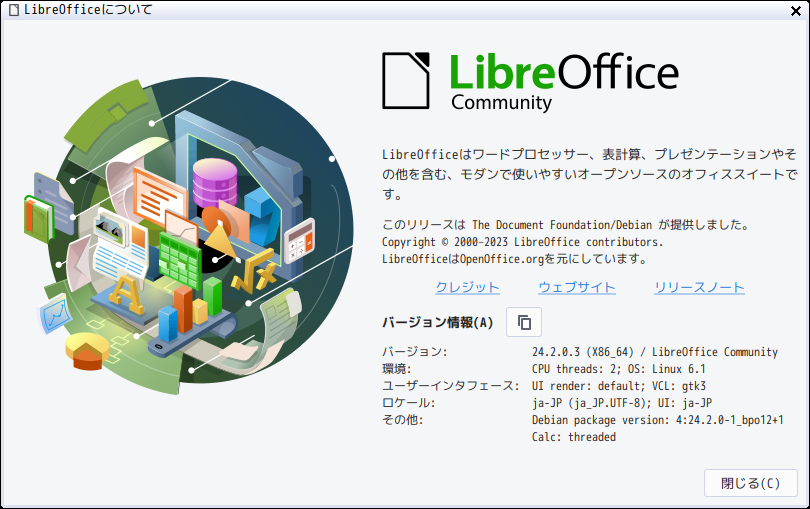Click the yellow square root formula symbol
810x509 pixels.
pyautogui.click(x=255, y=271)
